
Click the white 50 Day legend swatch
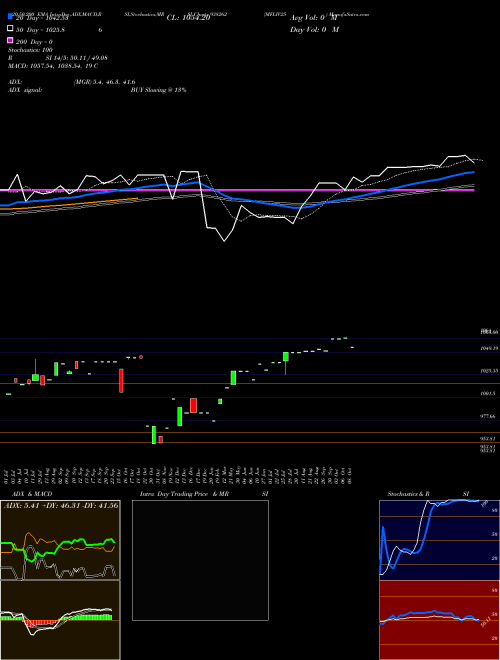(x=10, y=29)
